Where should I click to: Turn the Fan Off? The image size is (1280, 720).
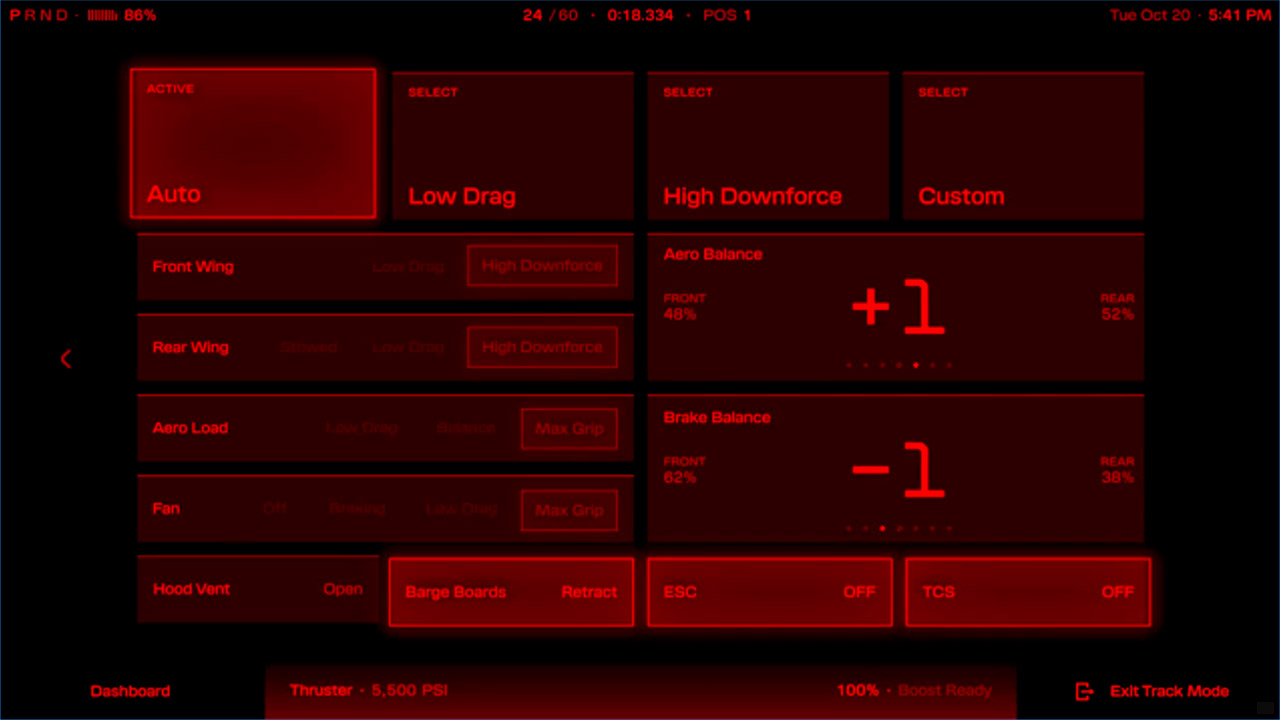(275, 508)
